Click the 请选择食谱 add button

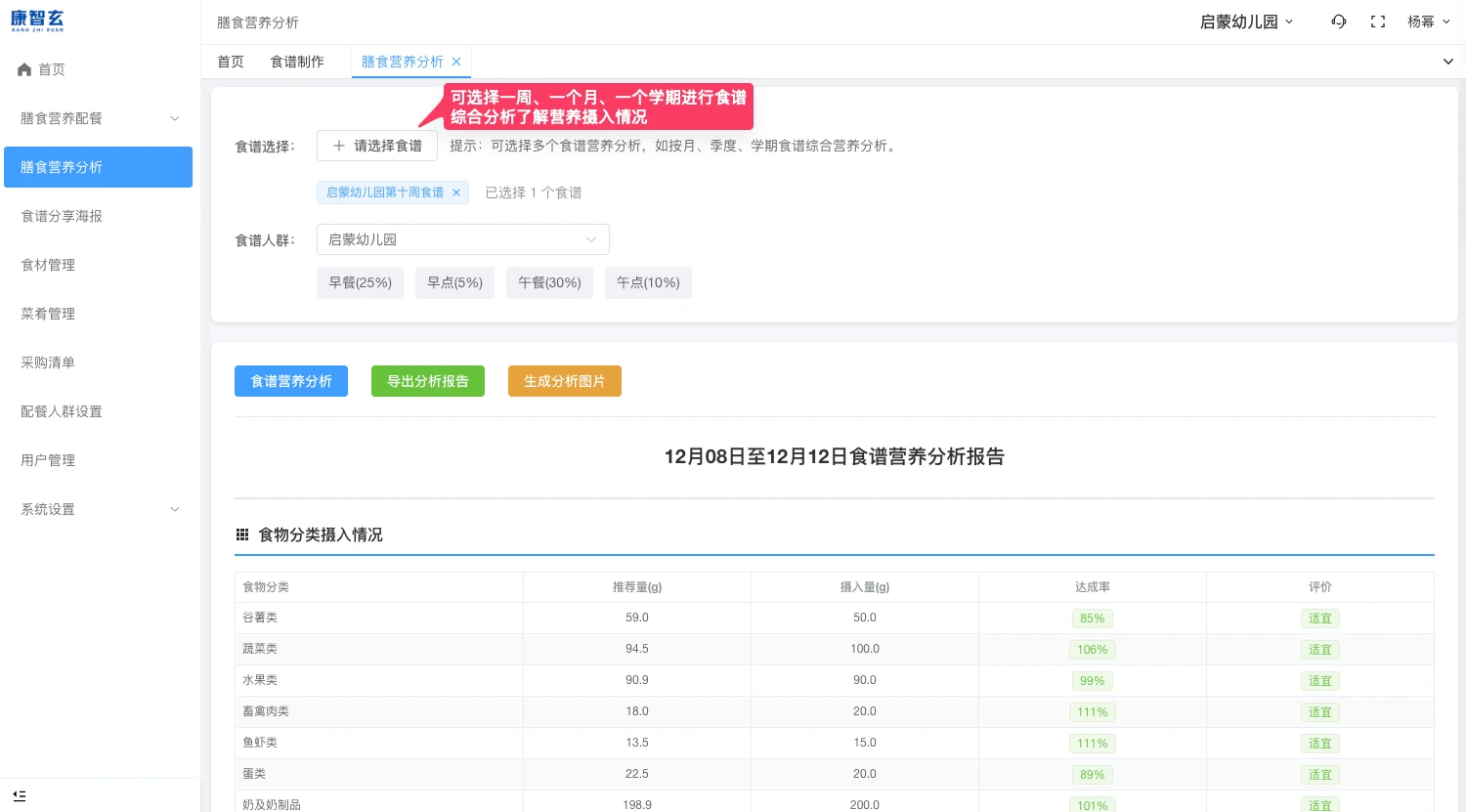pos(377,146)
